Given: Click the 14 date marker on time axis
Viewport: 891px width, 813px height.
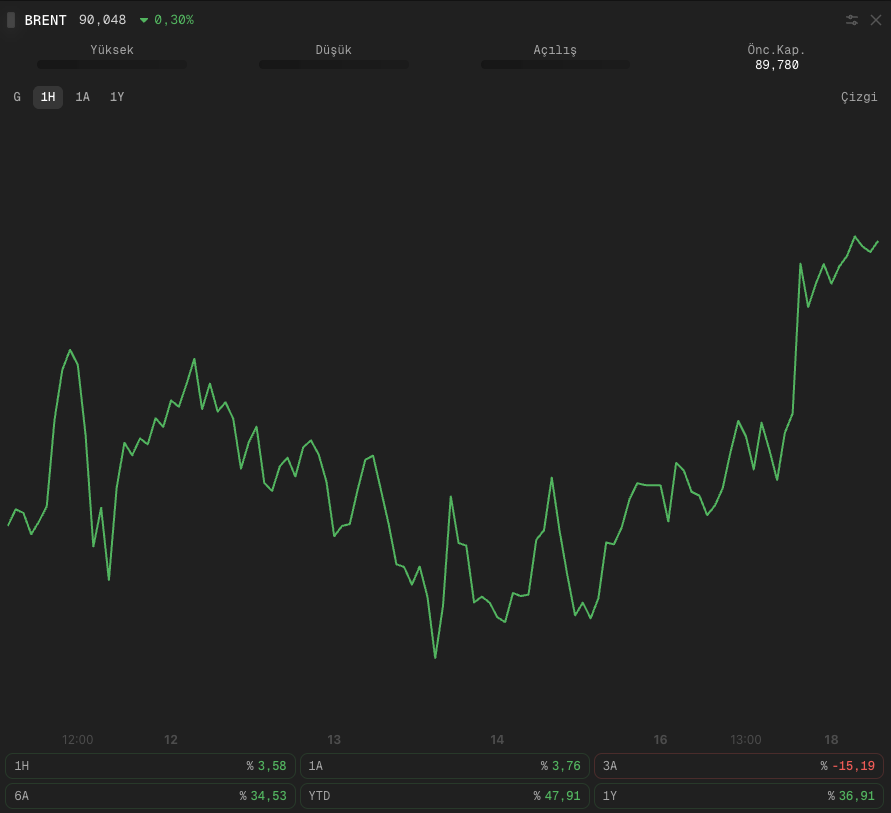Looking at the screenshot, I should 497,740.
